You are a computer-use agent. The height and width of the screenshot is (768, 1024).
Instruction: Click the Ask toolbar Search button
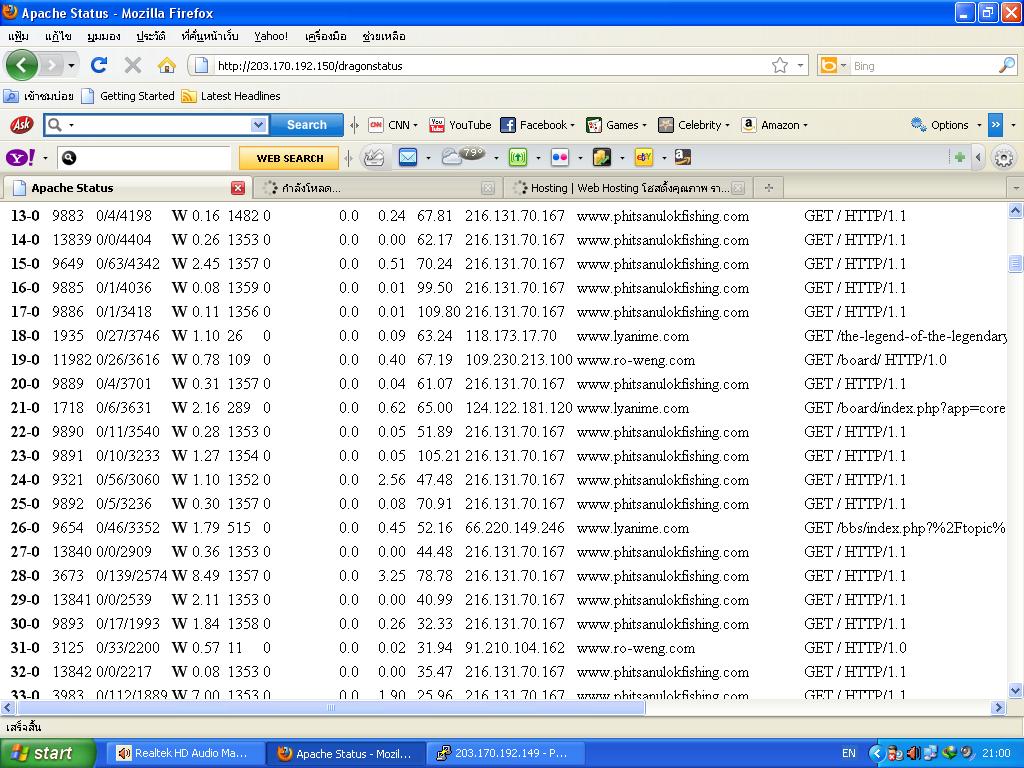pyautogui.click(x=306, y=125)
